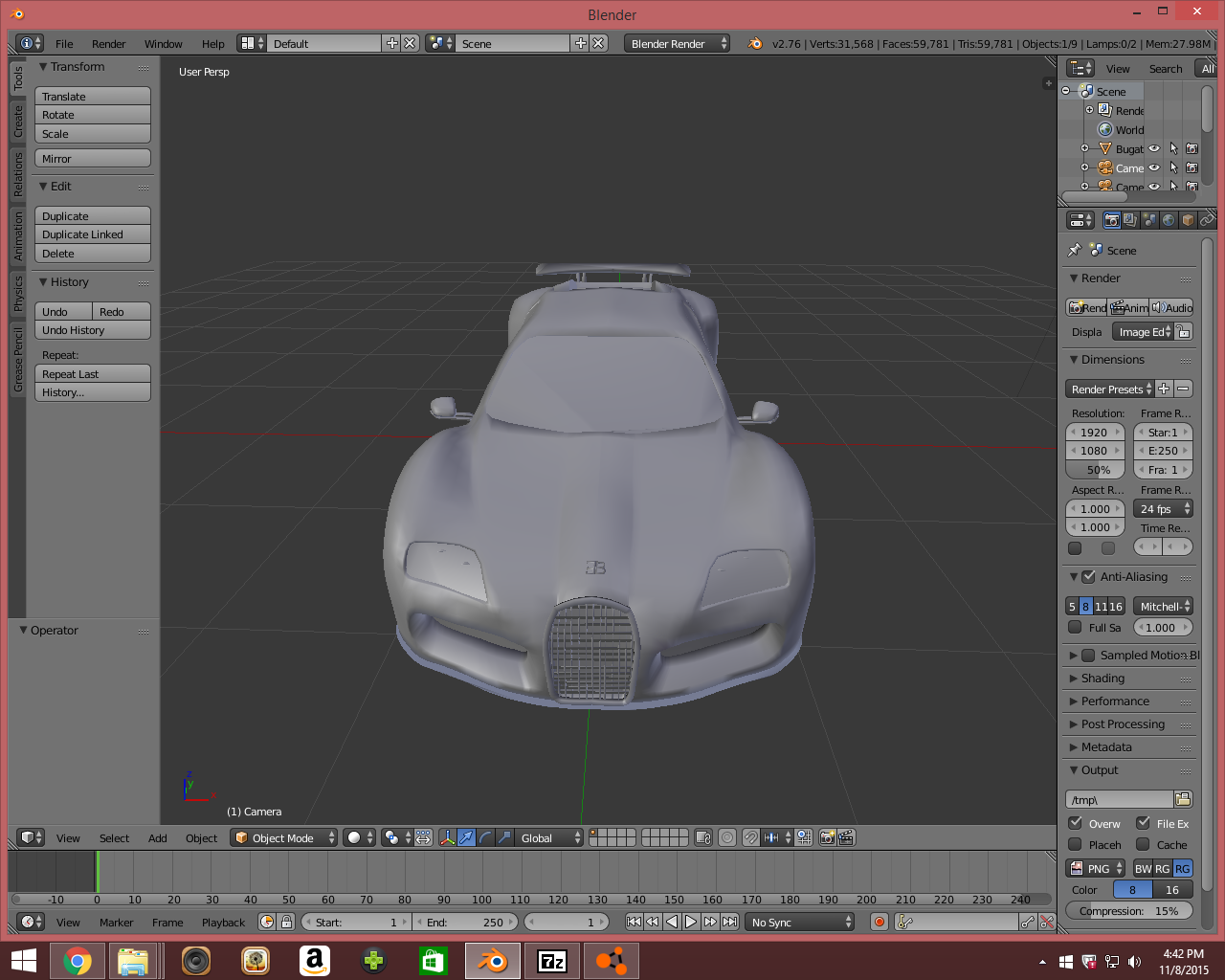The width and height of the screenshot is (1225, 980).
Task: Click the Rotate button
Action: 93,115
